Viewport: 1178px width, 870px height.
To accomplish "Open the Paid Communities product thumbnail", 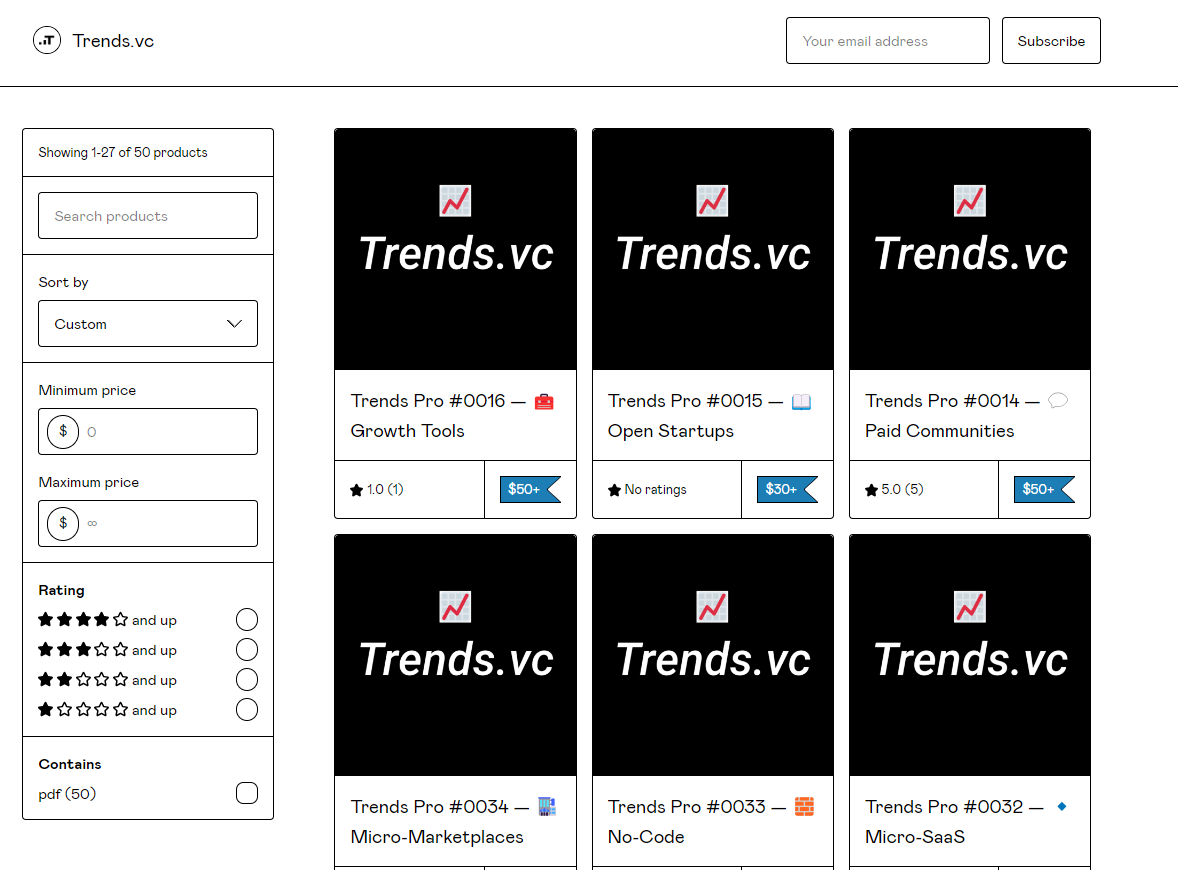I will 970,249.
